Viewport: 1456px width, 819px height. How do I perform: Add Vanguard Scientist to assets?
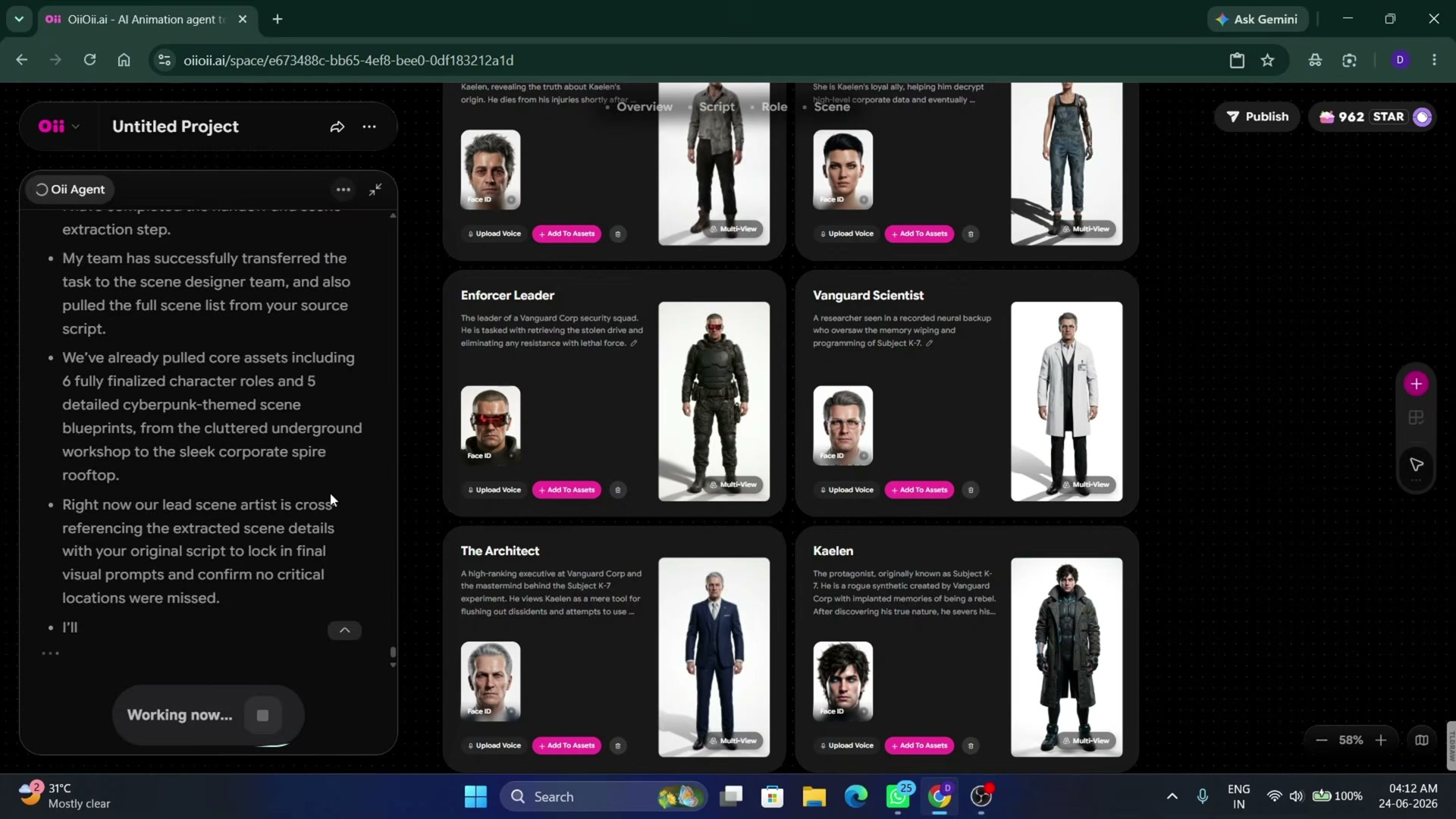click(920, 490)
